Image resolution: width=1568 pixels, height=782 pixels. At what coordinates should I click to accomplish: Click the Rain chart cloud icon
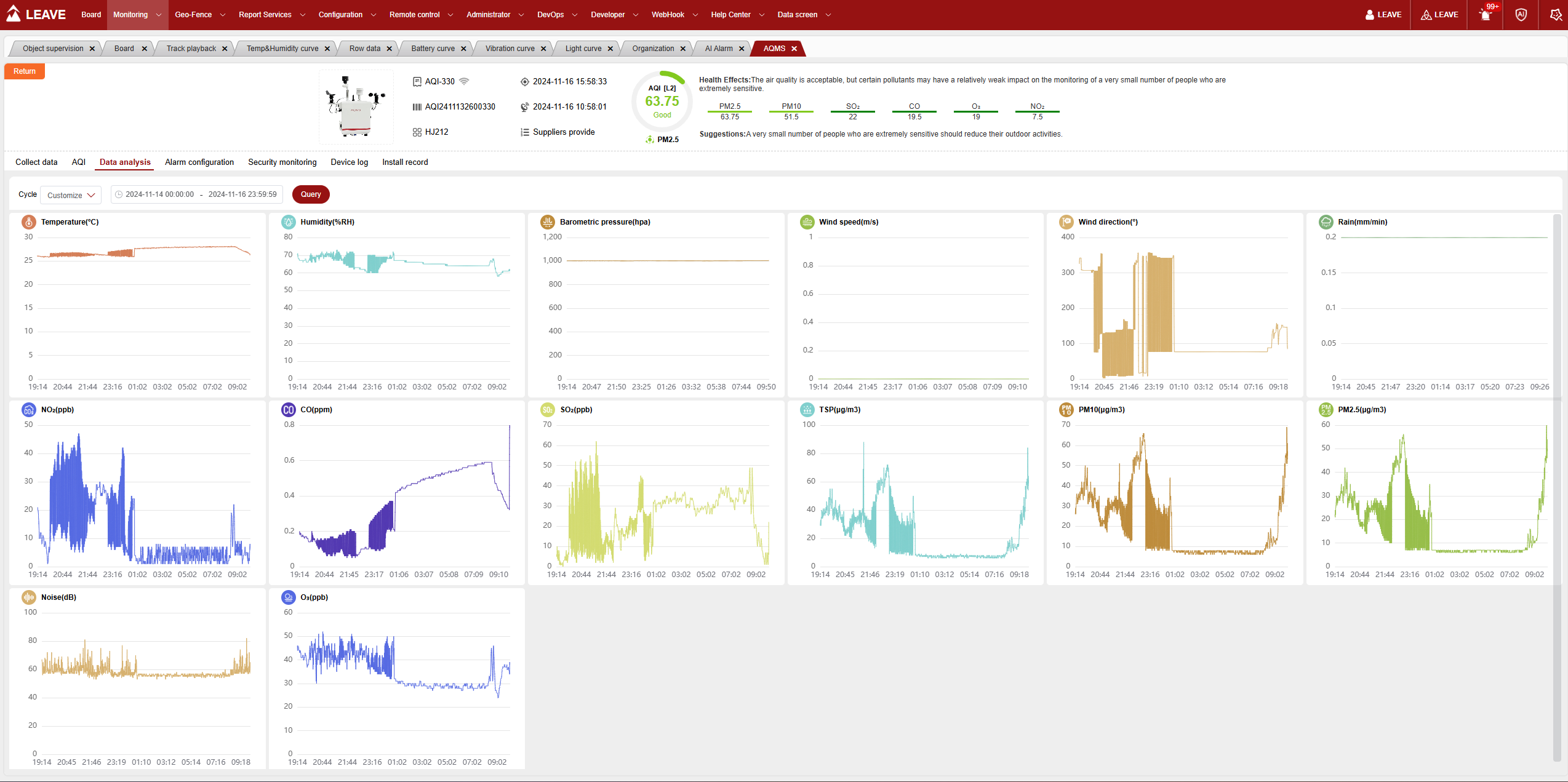pyautogui.click(x=1326, y=222)
